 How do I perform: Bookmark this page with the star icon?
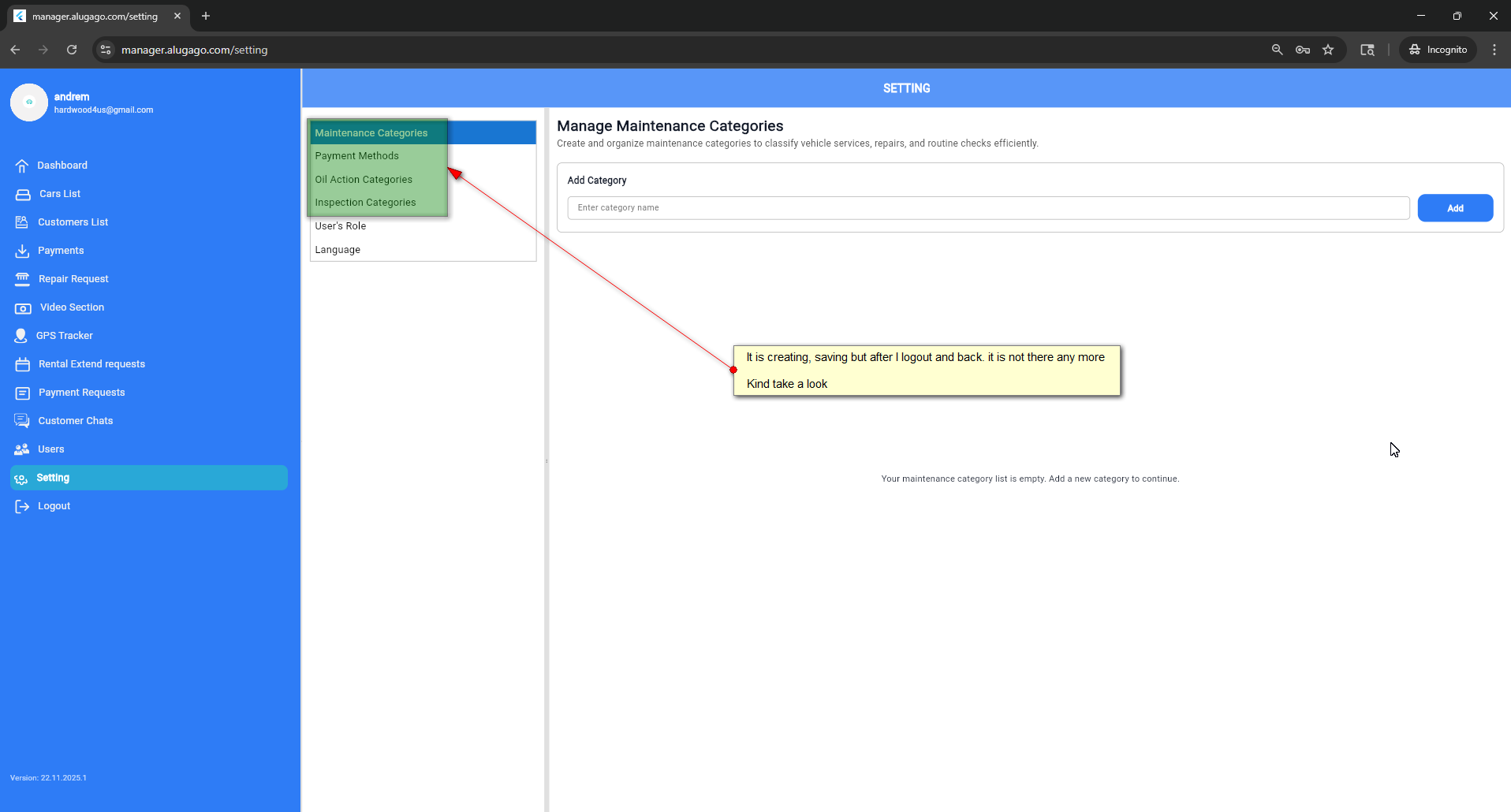click(x=1328, y=50)
